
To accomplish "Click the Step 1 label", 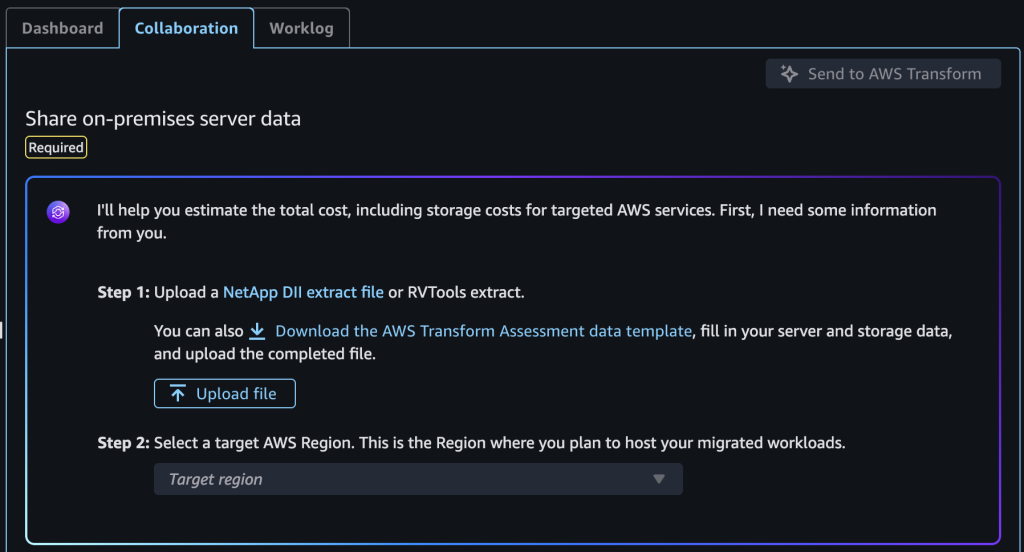I will [x=124, y=293].
